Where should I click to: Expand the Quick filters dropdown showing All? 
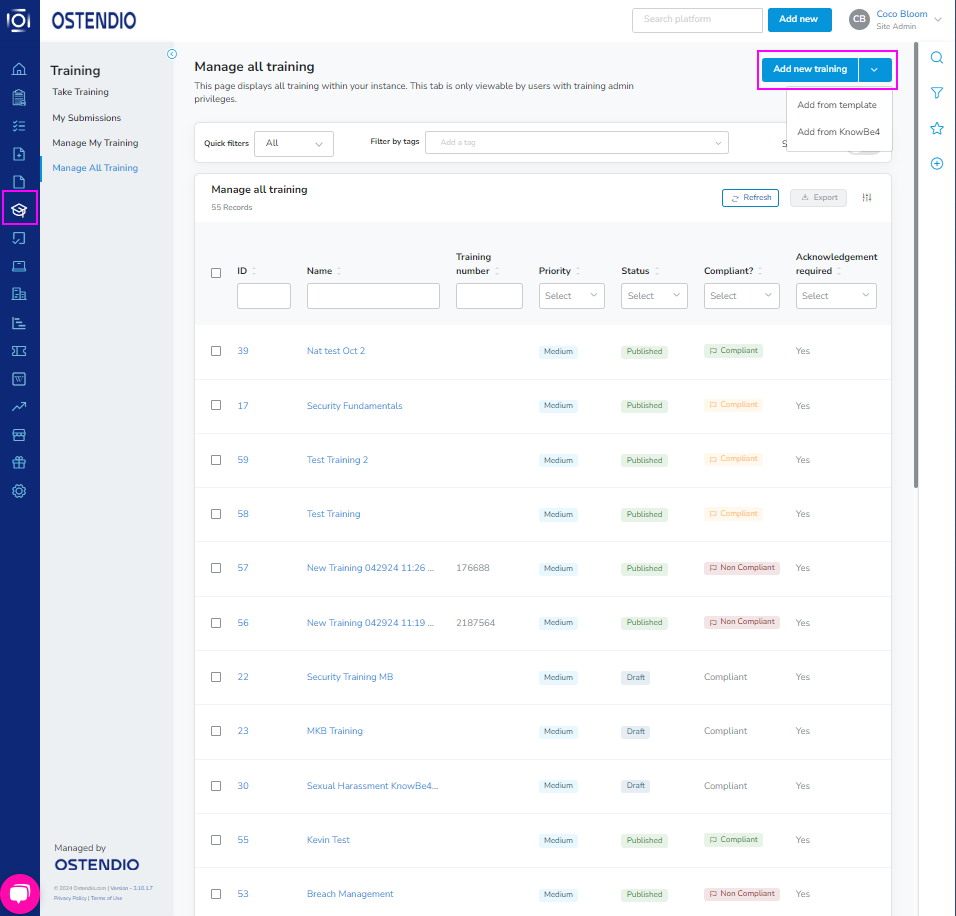(x=293, y=143)
